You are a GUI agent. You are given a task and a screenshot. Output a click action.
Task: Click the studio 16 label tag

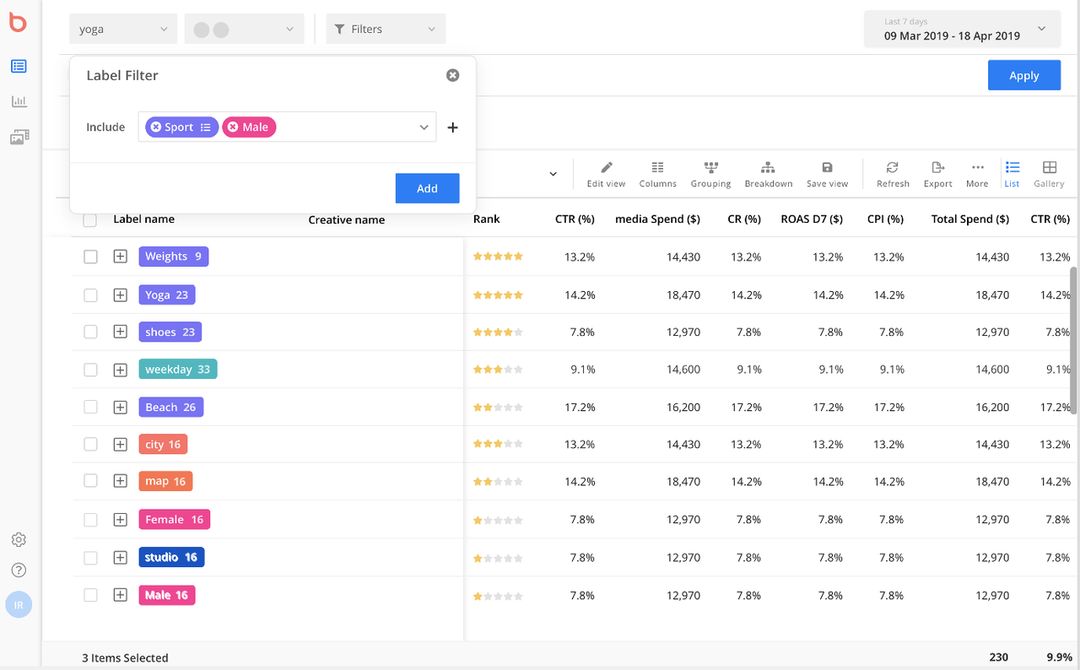point(172,557)
